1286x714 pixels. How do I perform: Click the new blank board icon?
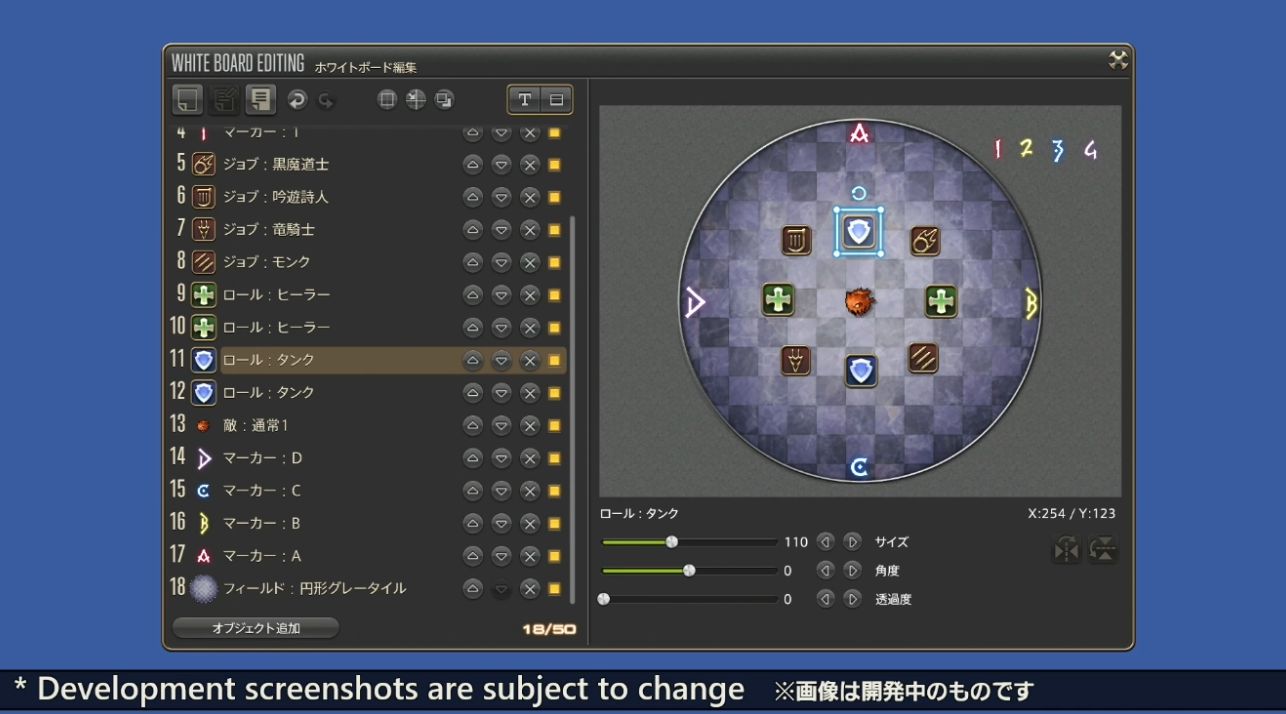tap(187, 99)
